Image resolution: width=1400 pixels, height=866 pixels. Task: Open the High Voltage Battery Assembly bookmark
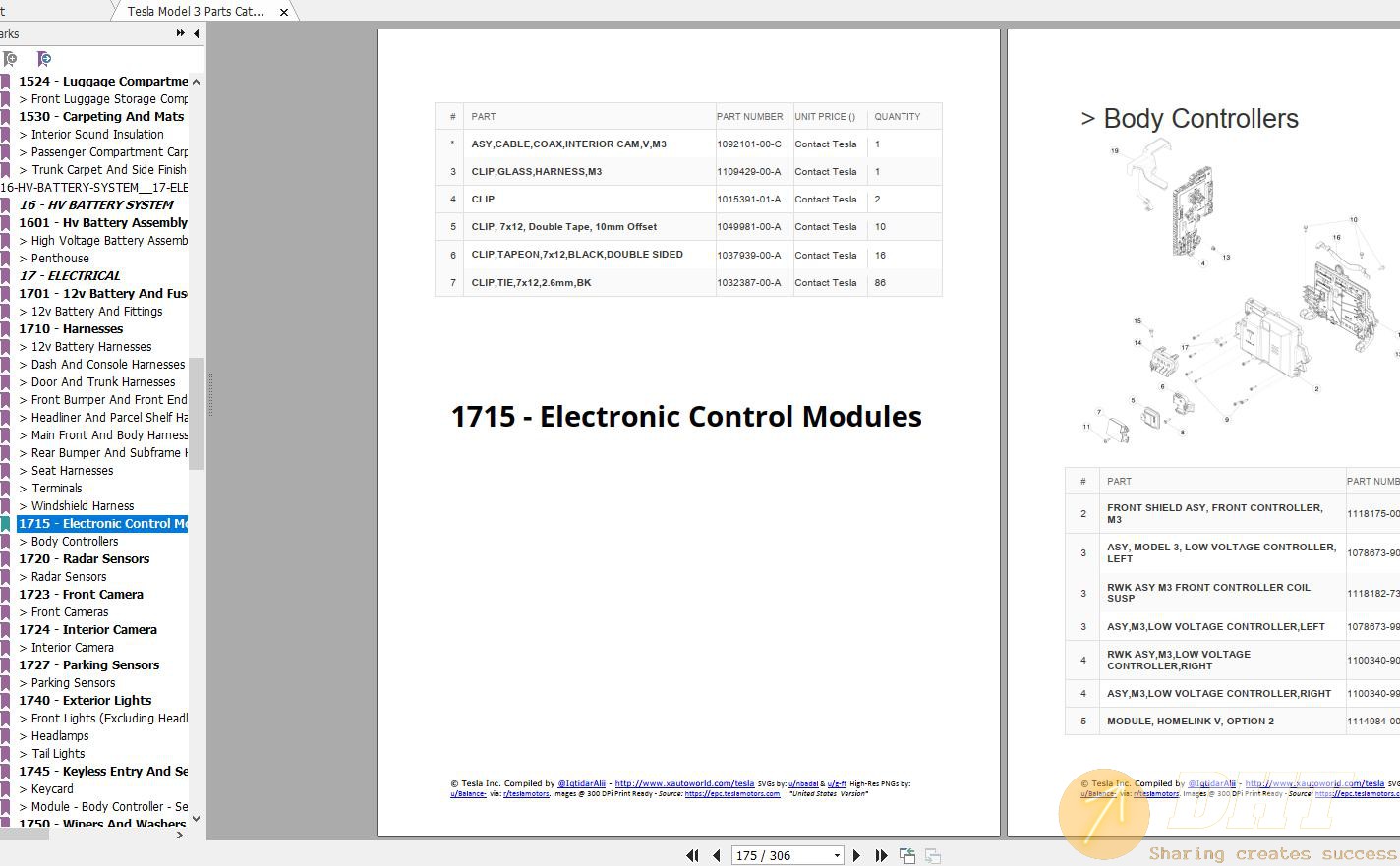coord(103,241)
